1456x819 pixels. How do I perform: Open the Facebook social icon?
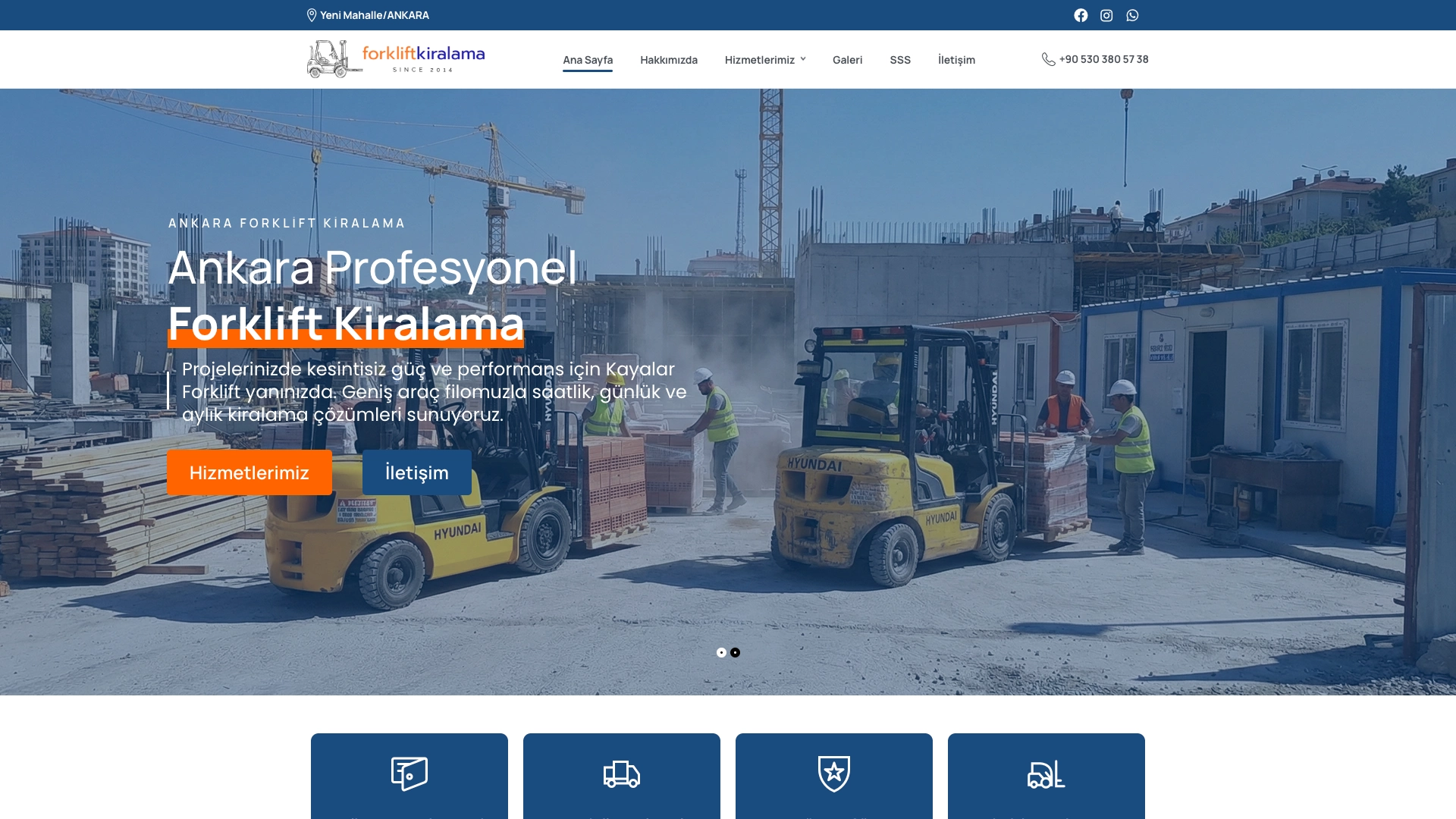1081,15
